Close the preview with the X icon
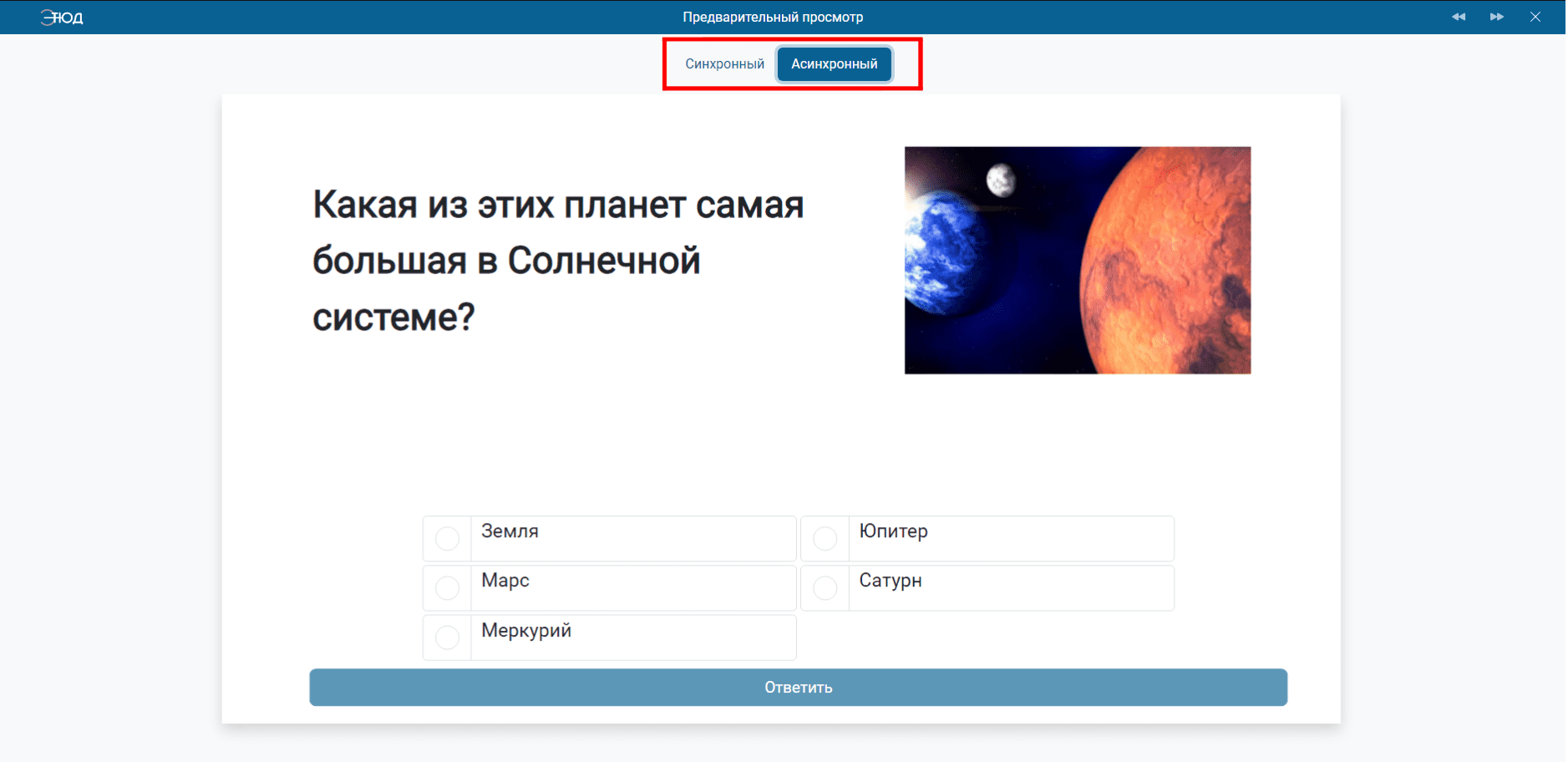Image resolution: width=1568 pixels, height=762 pixels. 1535,17
